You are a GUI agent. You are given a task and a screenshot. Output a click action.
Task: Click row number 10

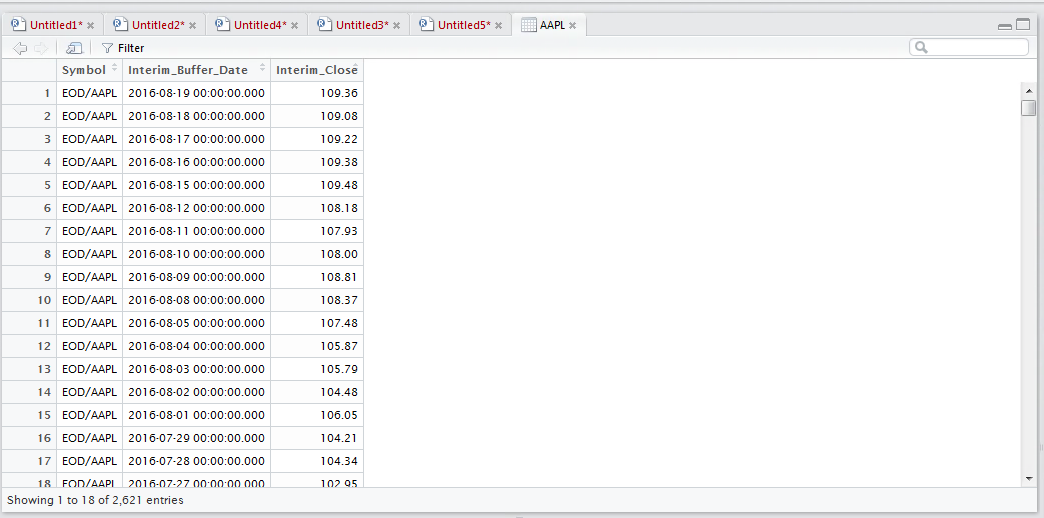coord(29,300)
